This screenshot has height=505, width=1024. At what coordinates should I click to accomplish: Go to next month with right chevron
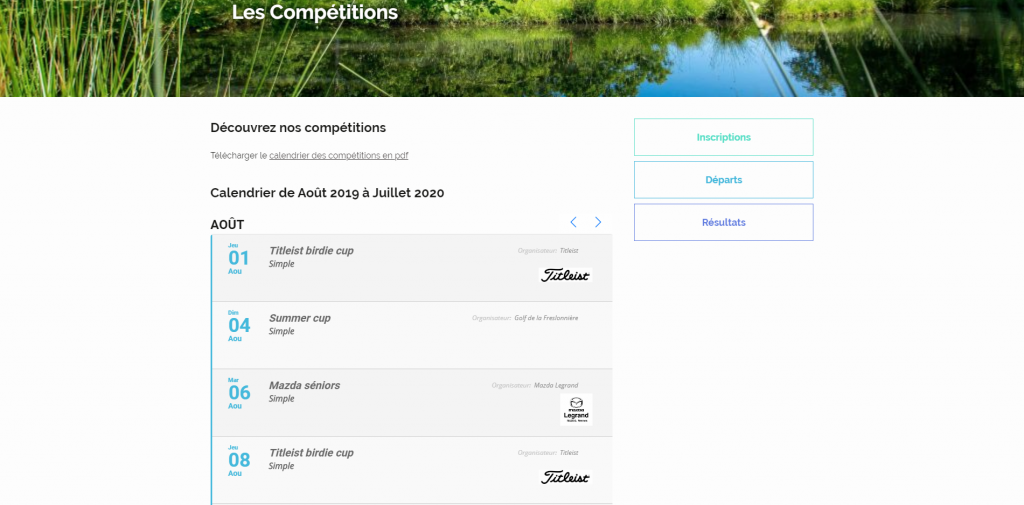tap(598, 222)
